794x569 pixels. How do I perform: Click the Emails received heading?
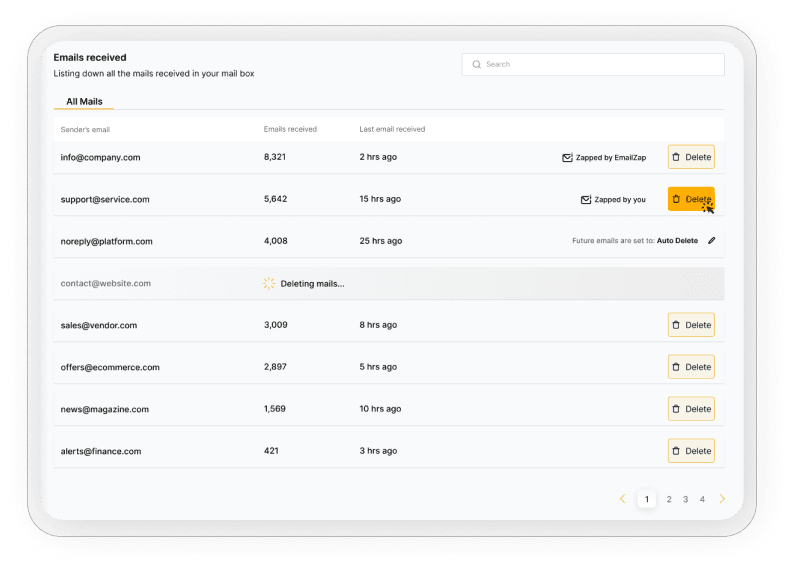coord(90,58)
